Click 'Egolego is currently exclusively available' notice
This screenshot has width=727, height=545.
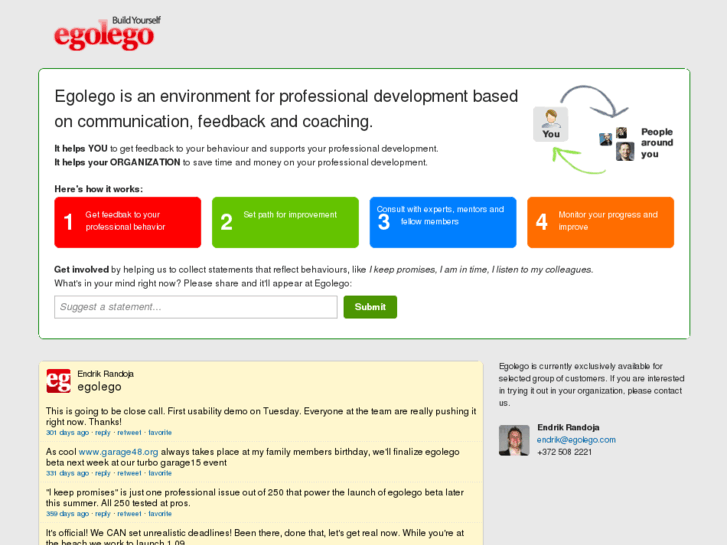click(x=592, y=385)
